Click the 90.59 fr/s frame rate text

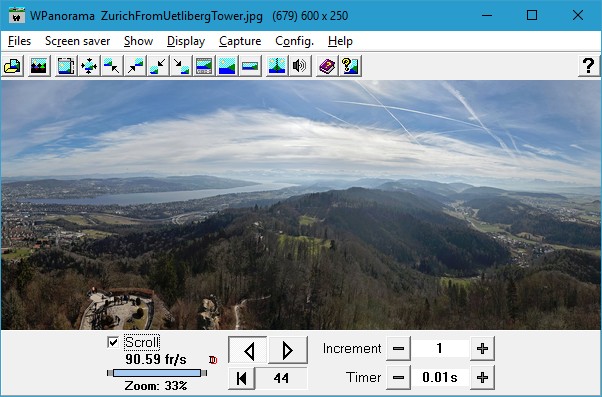[x=156, y=359]
